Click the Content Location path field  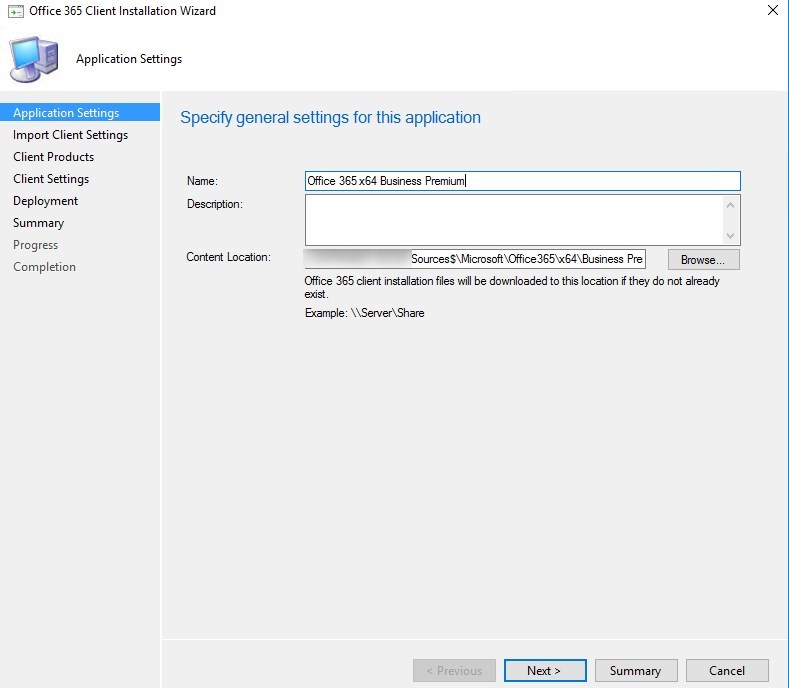tap(475, 259)
